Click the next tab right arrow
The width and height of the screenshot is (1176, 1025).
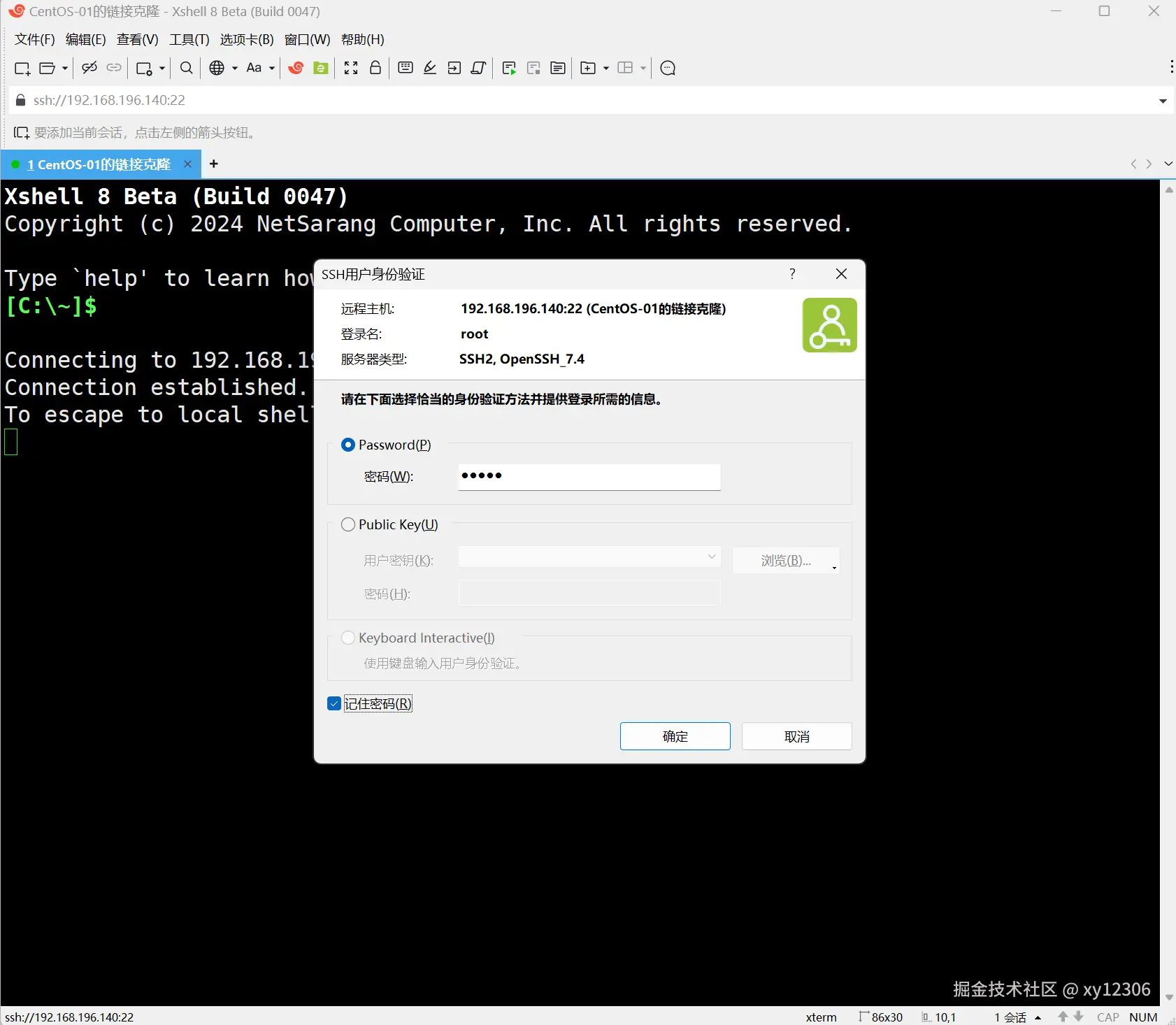(x=1149, y=164)
